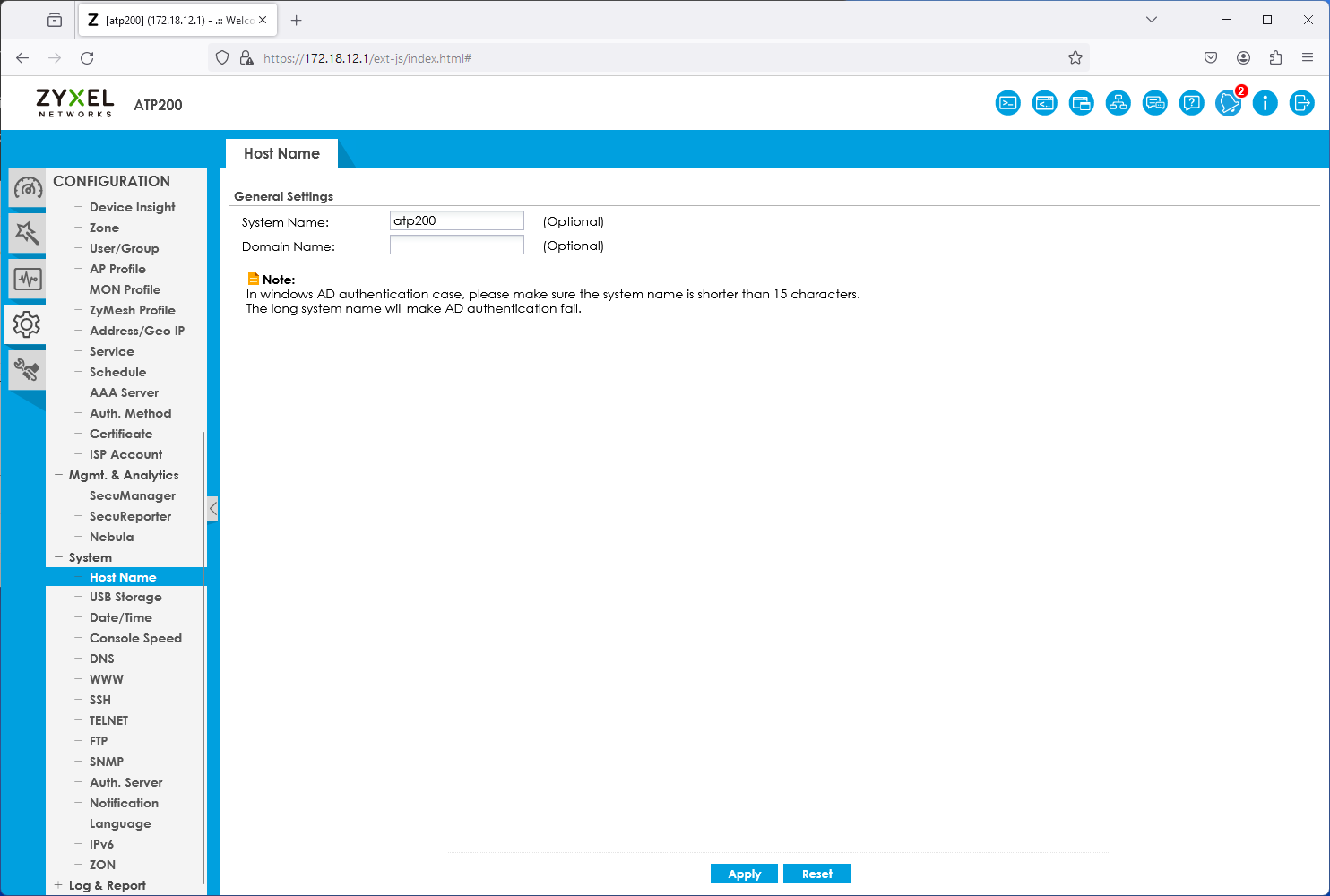Open the CLI window icon
This screenshot has width=1330, height=896.
(1045, 103)
